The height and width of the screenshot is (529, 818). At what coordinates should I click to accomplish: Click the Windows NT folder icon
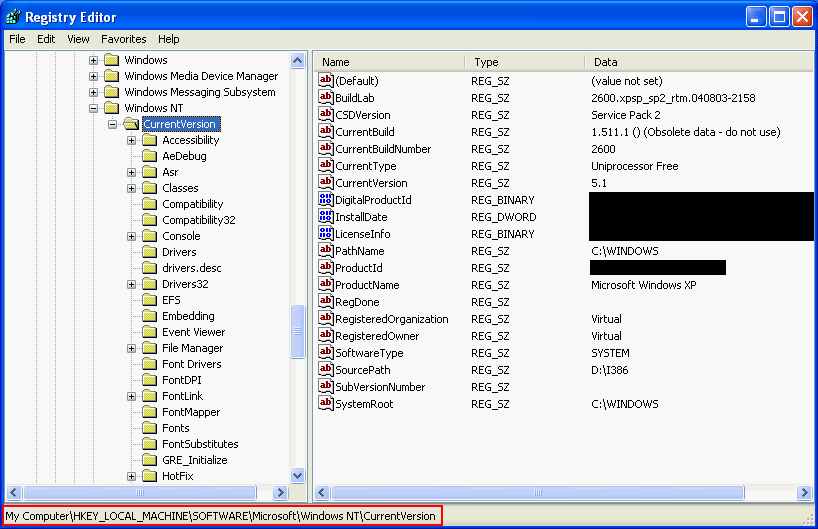pos(112,108)
